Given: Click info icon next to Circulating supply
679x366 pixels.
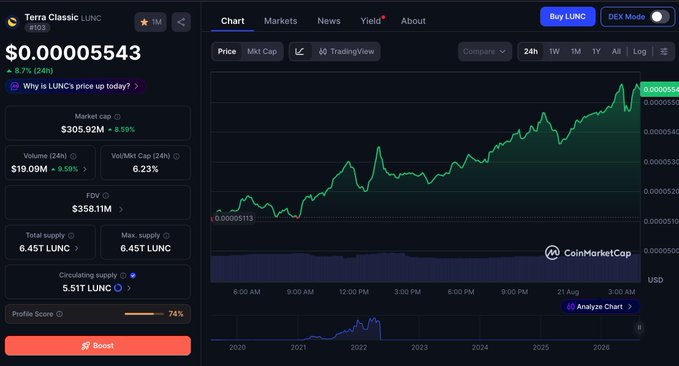Looking at the screenshot, I should (x=123, y=275).
